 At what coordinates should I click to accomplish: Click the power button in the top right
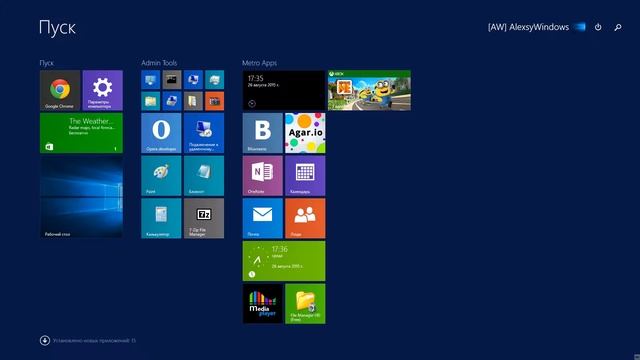click(x=598, y=27)
